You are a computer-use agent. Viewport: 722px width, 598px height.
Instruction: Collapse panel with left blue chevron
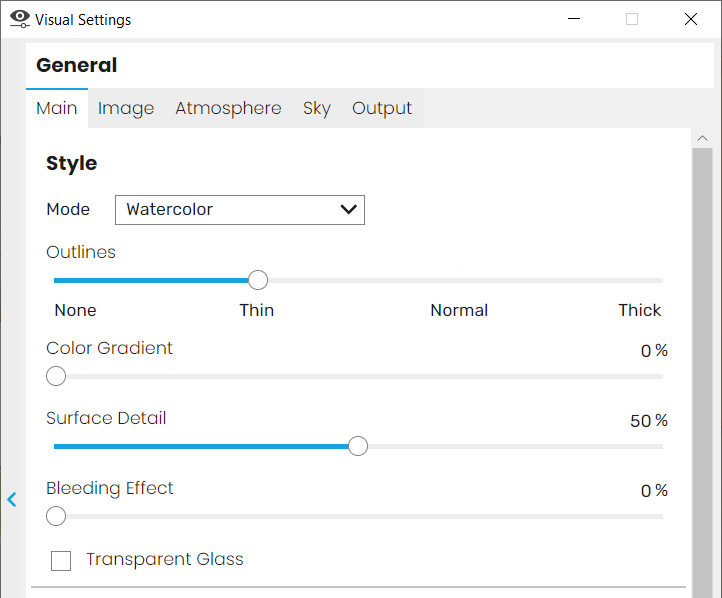tap(12, 499)
